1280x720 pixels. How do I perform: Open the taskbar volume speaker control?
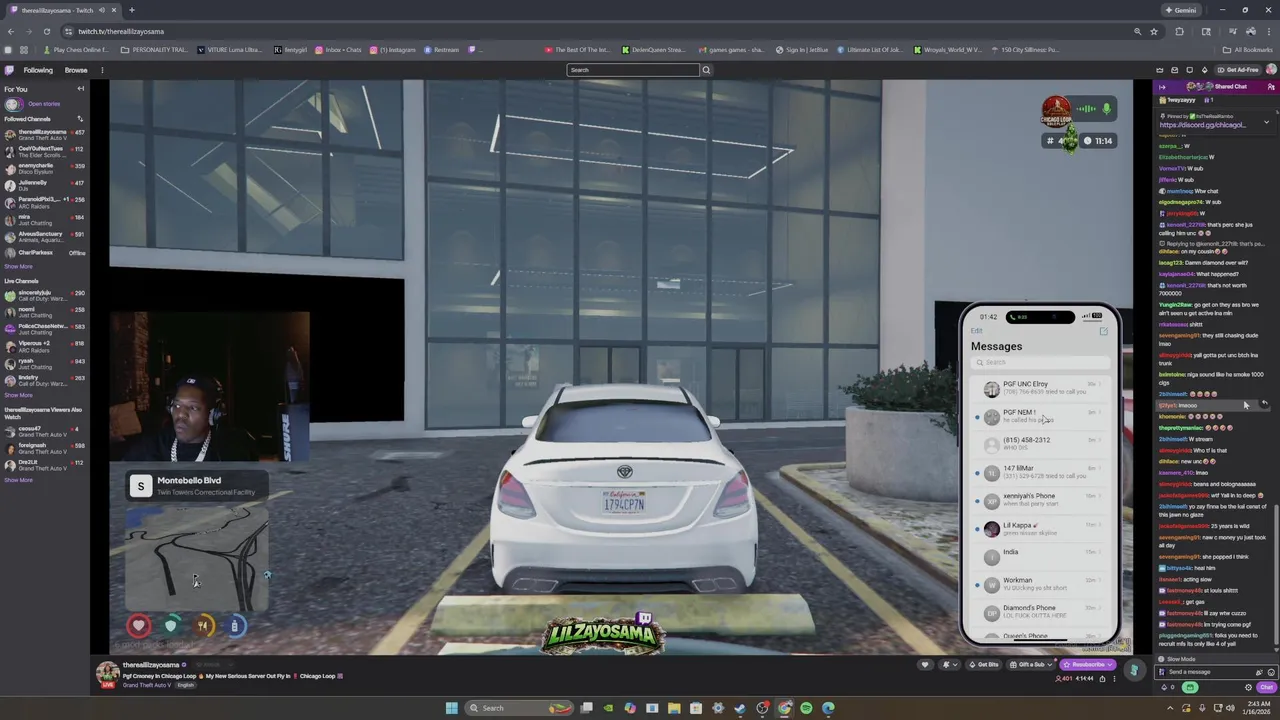pos(1230,708)
